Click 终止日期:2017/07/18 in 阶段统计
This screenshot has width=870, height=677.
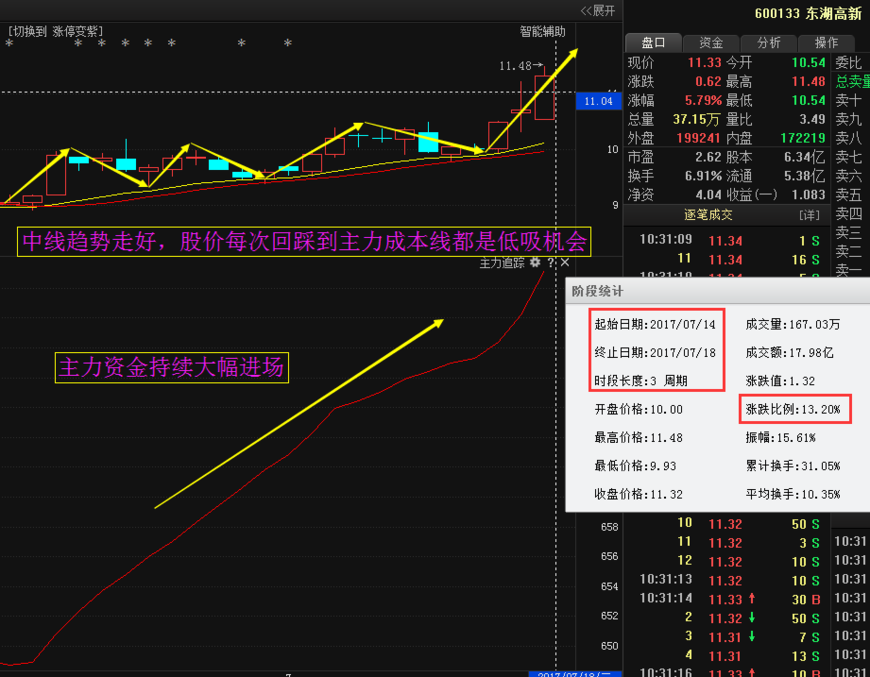[655, 353]
